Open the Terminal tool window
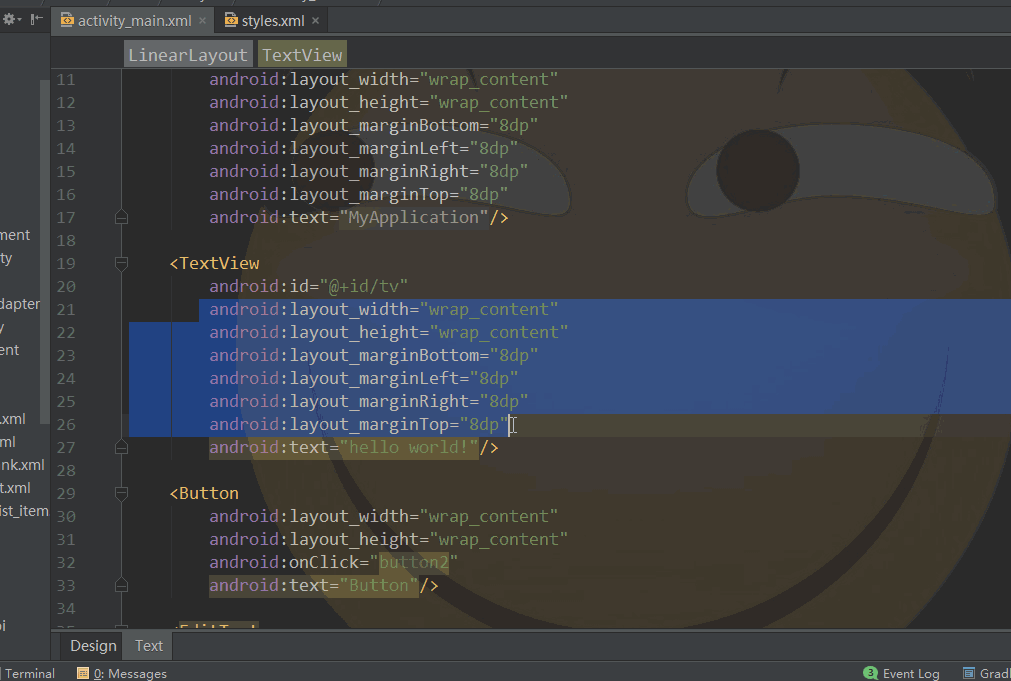The image size is (1011, 681). [x=29, y=673]
